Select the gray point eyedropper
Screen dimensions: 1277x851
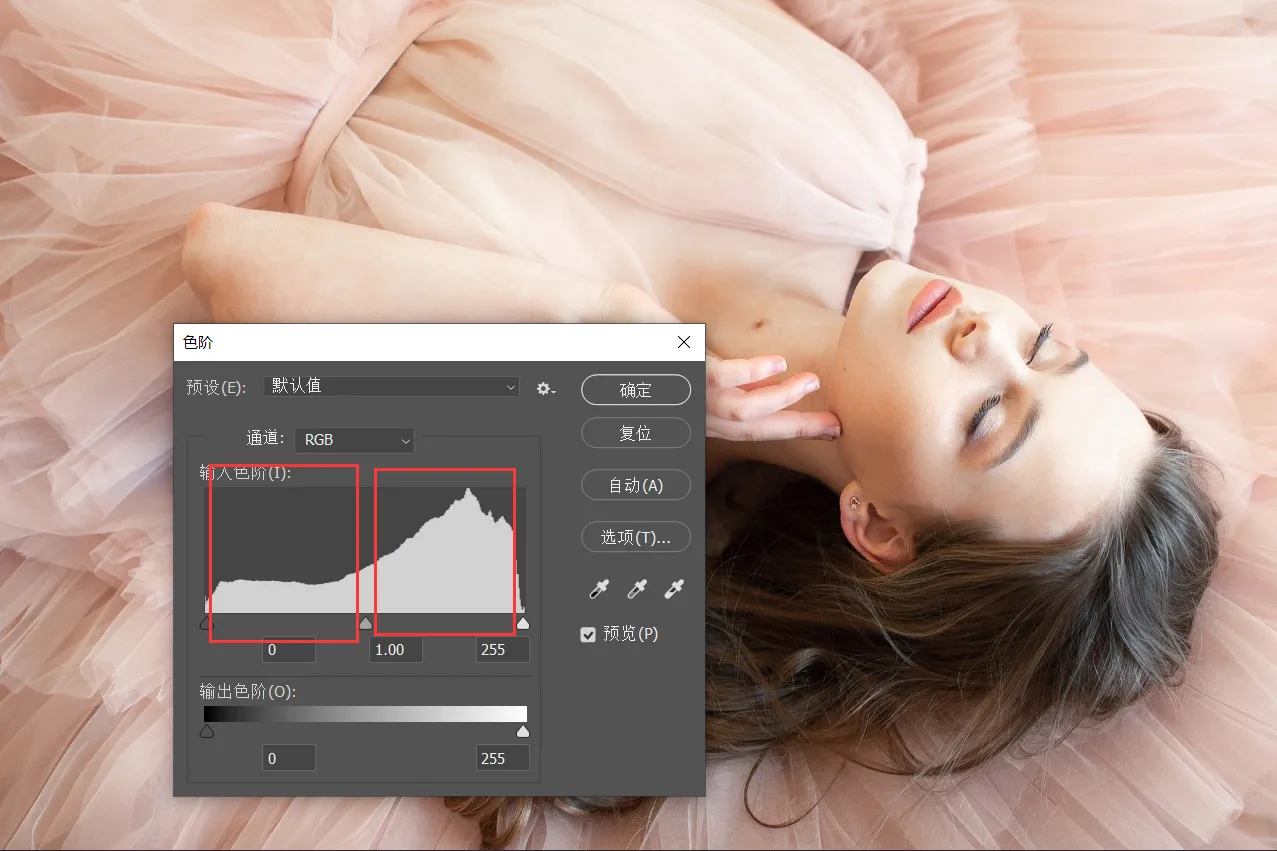tap(637, 589)
